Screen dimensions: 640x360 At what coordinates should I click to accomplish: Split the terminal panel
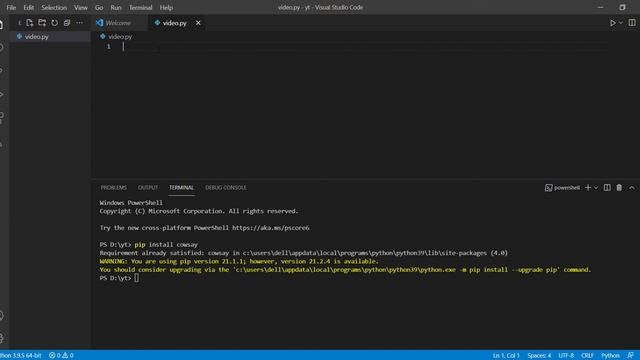[607, 188]
